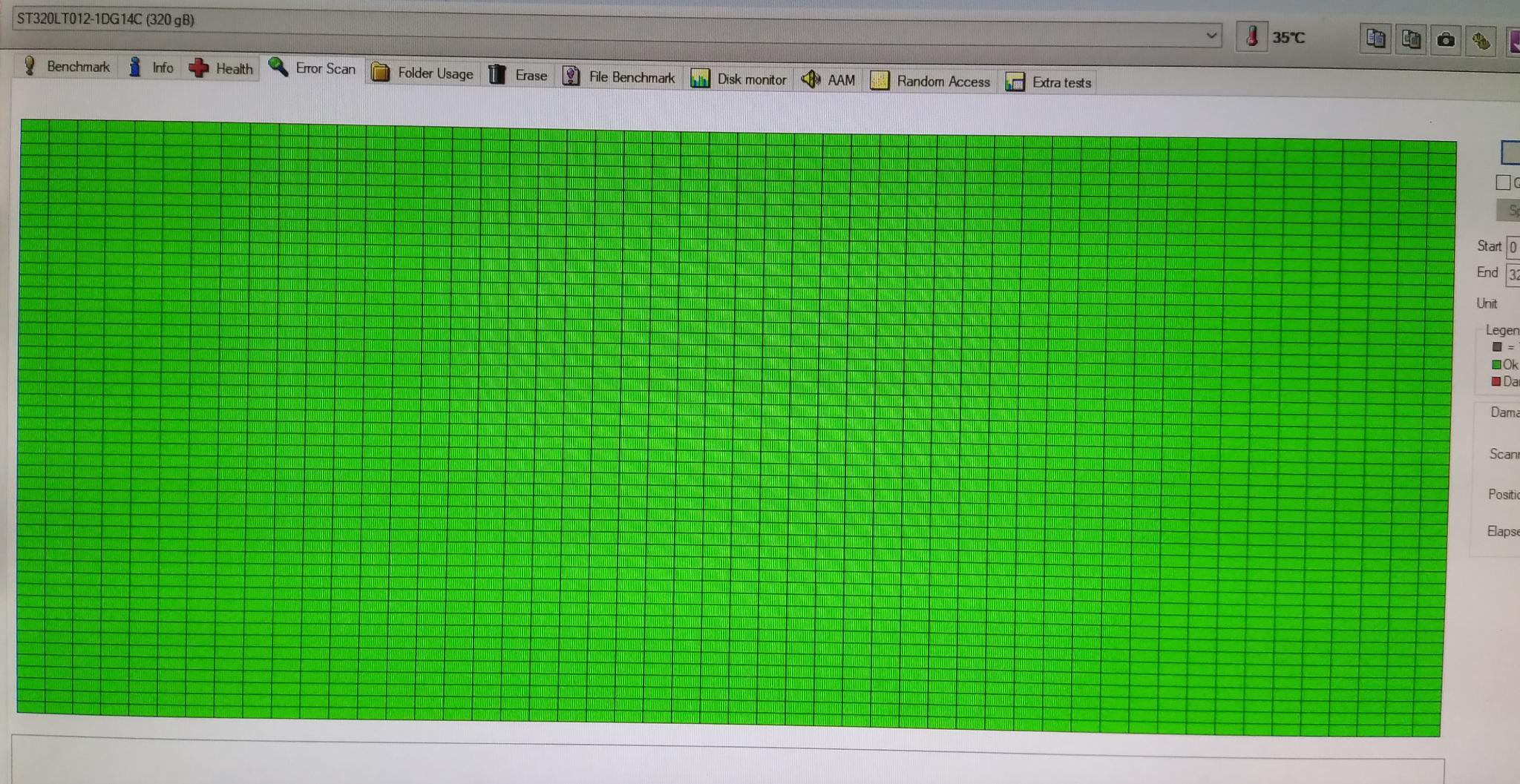Open the Benchmark tab
Viewport: 1520px width, 784px height.
pos(68,66)
